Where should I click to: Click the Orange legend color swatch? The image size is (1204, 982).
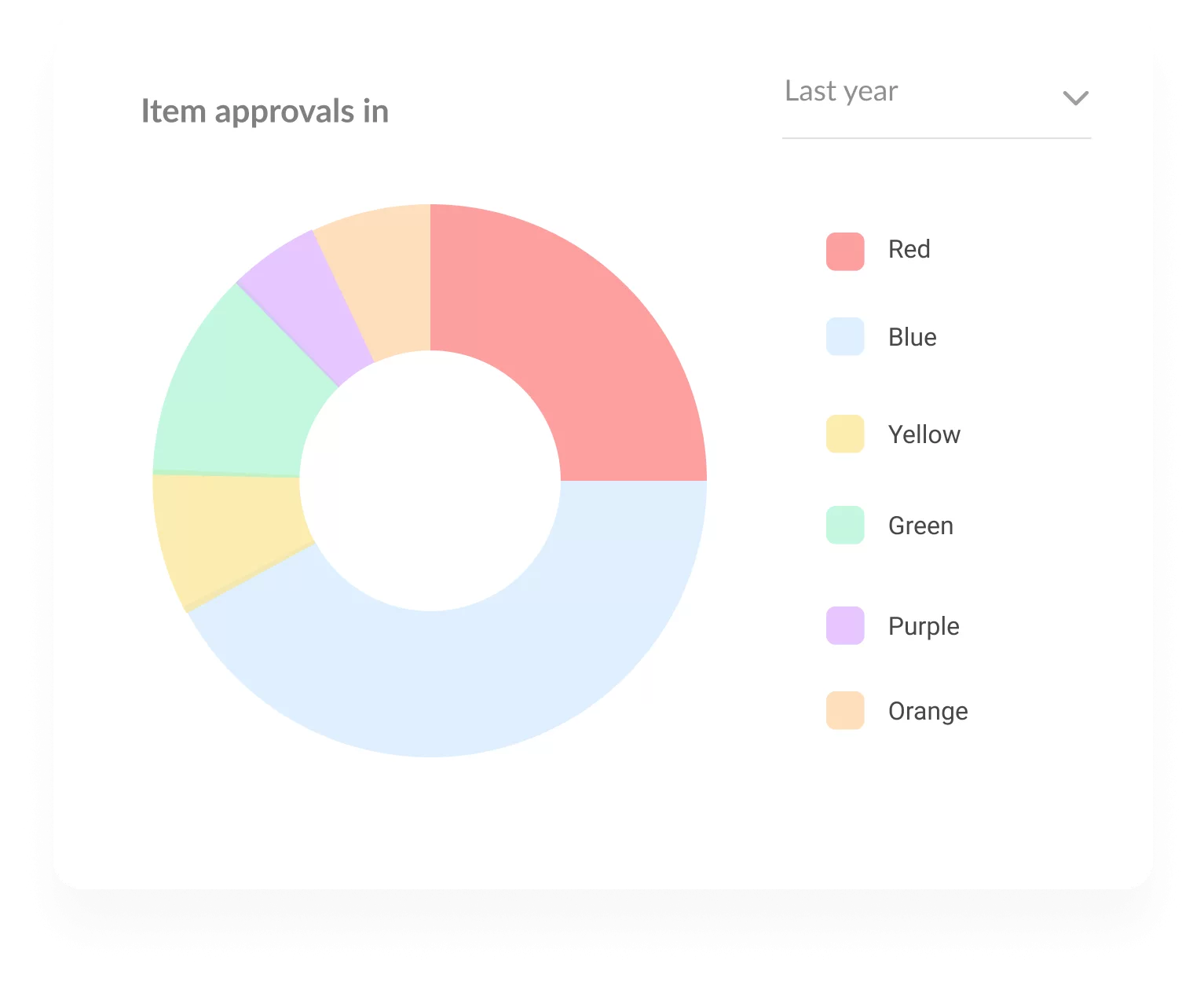point(845,711)
